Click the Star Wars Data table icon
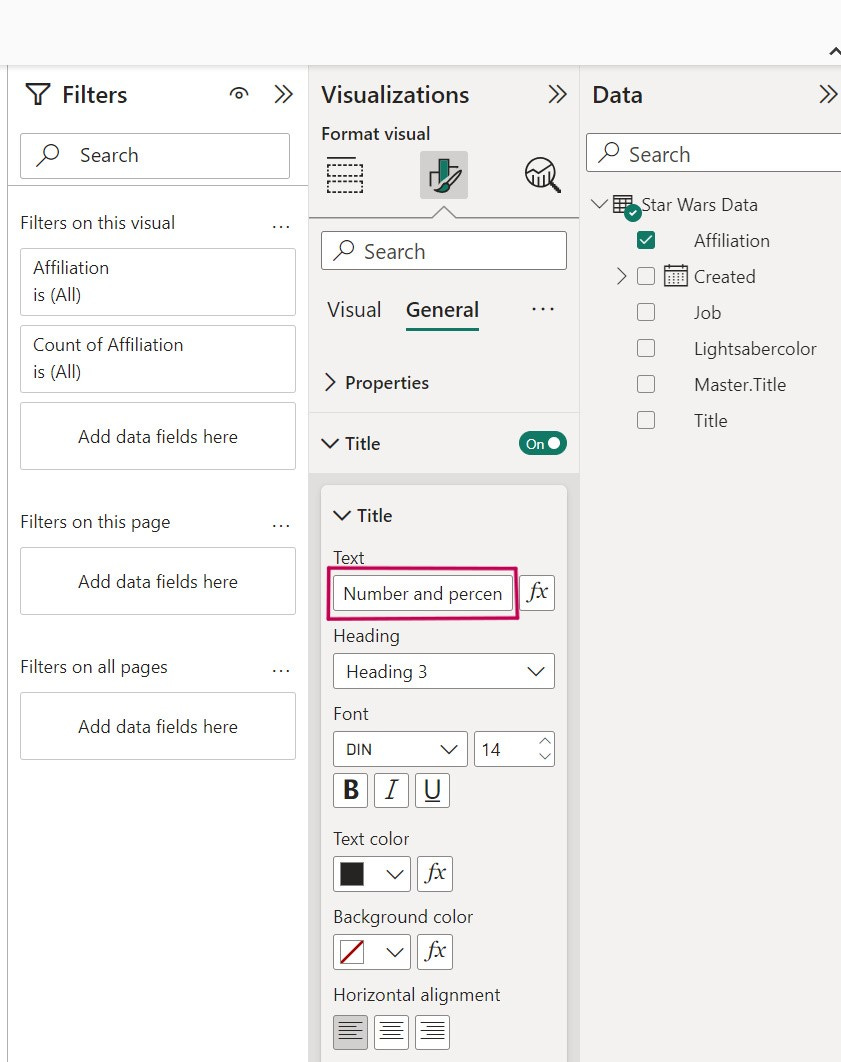Image resolution: width=841 pixels, height=1062 pixels. point(624,205)
